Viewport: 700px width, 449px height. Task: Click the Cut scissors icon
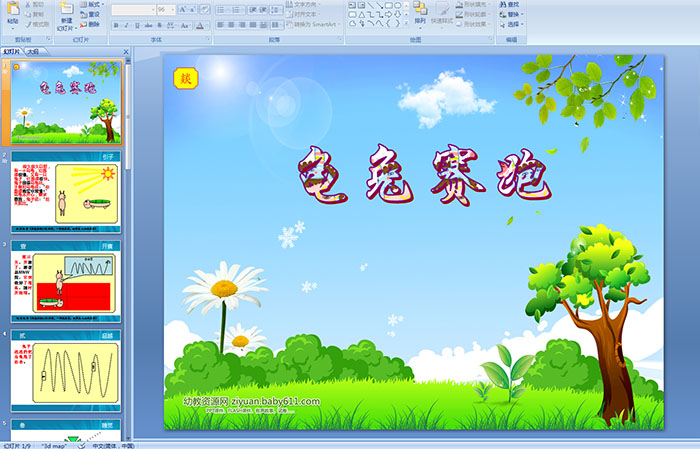(28, 4)
